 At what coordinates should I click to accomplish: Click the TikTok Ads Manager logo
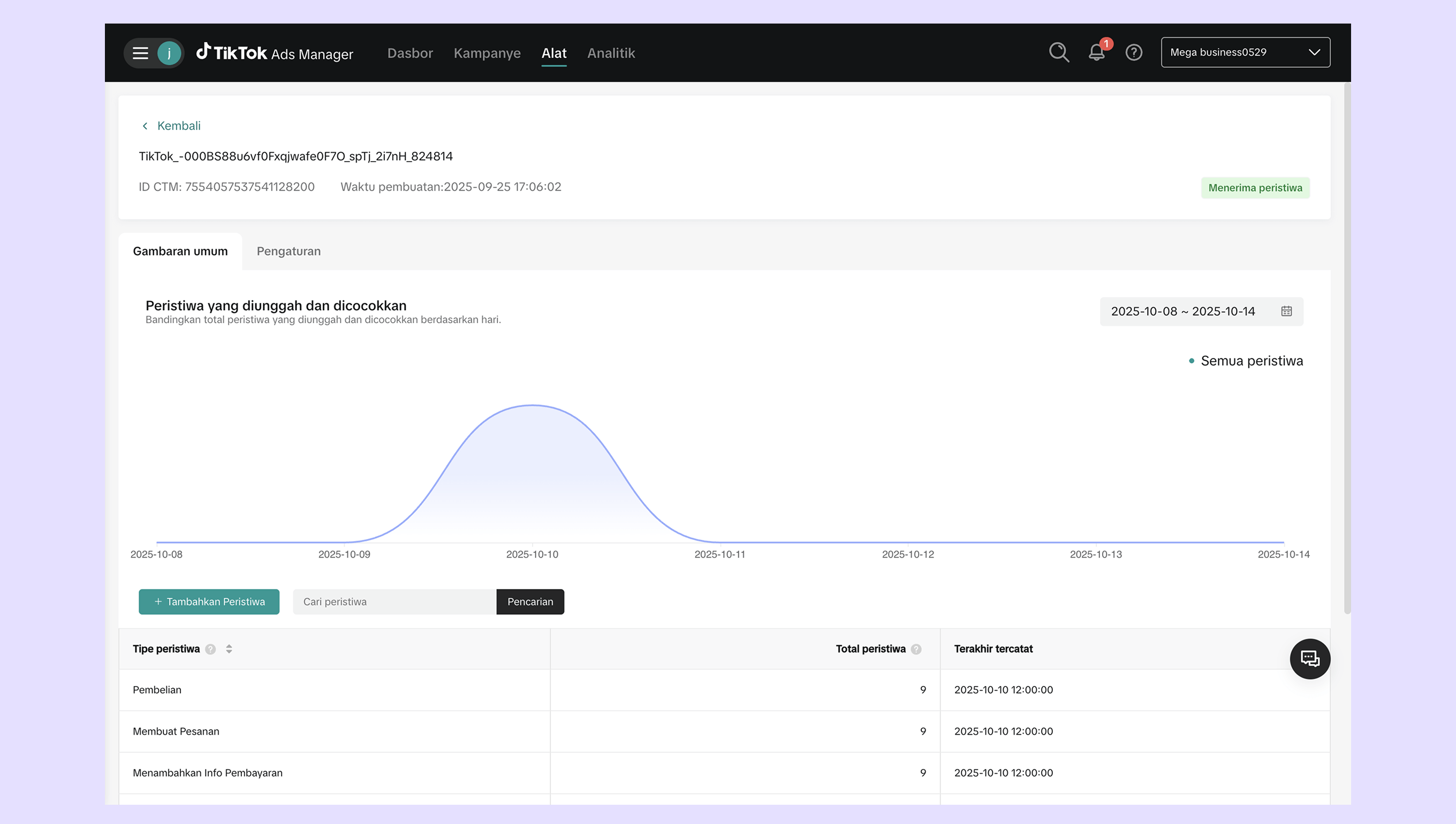click(275, 53)
